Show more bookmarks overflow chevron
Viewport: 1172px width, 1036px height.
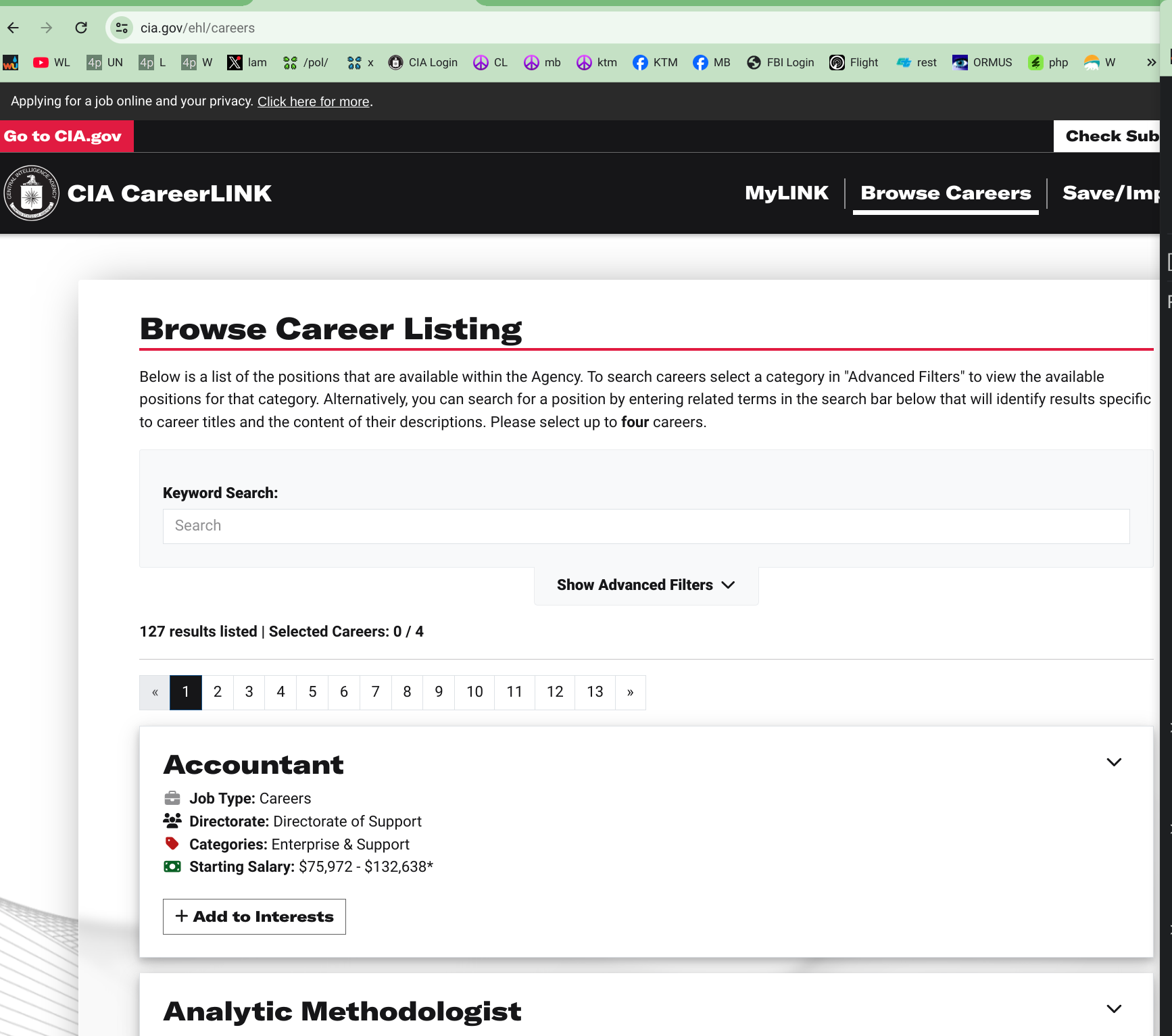click(x=1151, y=63)
